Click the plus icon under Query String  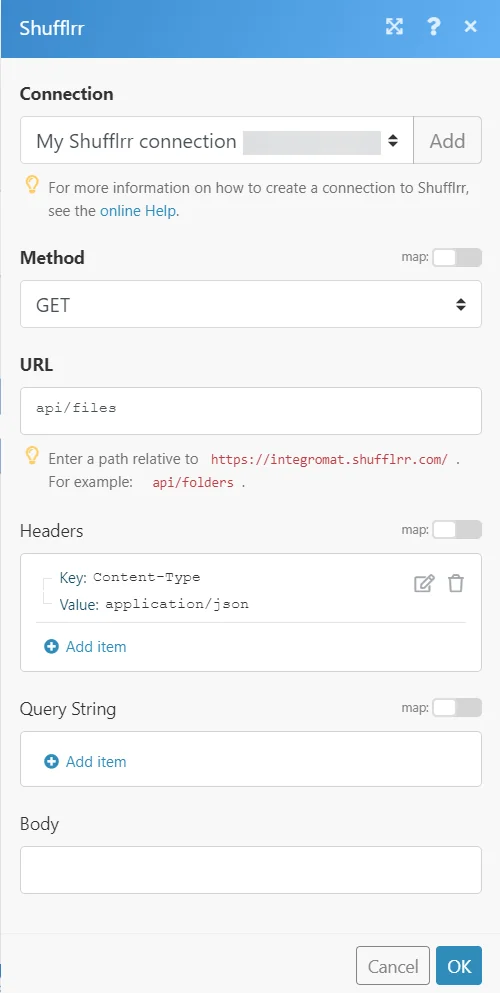[x=51, y=761]
